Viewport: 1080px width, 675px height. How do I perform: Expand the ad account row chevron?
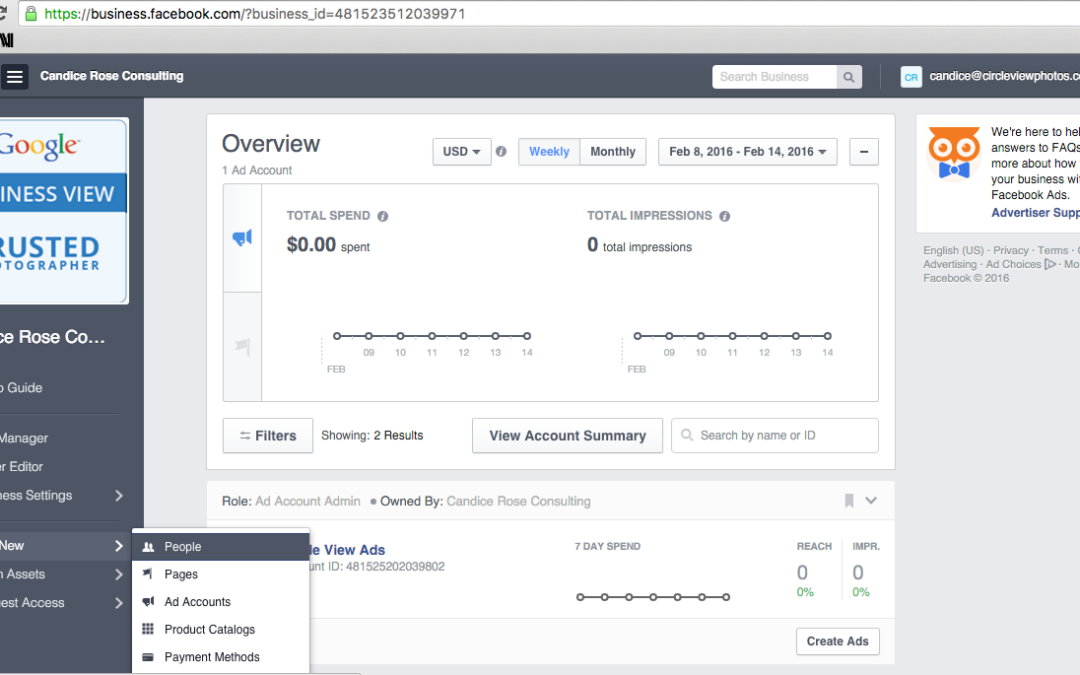tap(871, 501)
